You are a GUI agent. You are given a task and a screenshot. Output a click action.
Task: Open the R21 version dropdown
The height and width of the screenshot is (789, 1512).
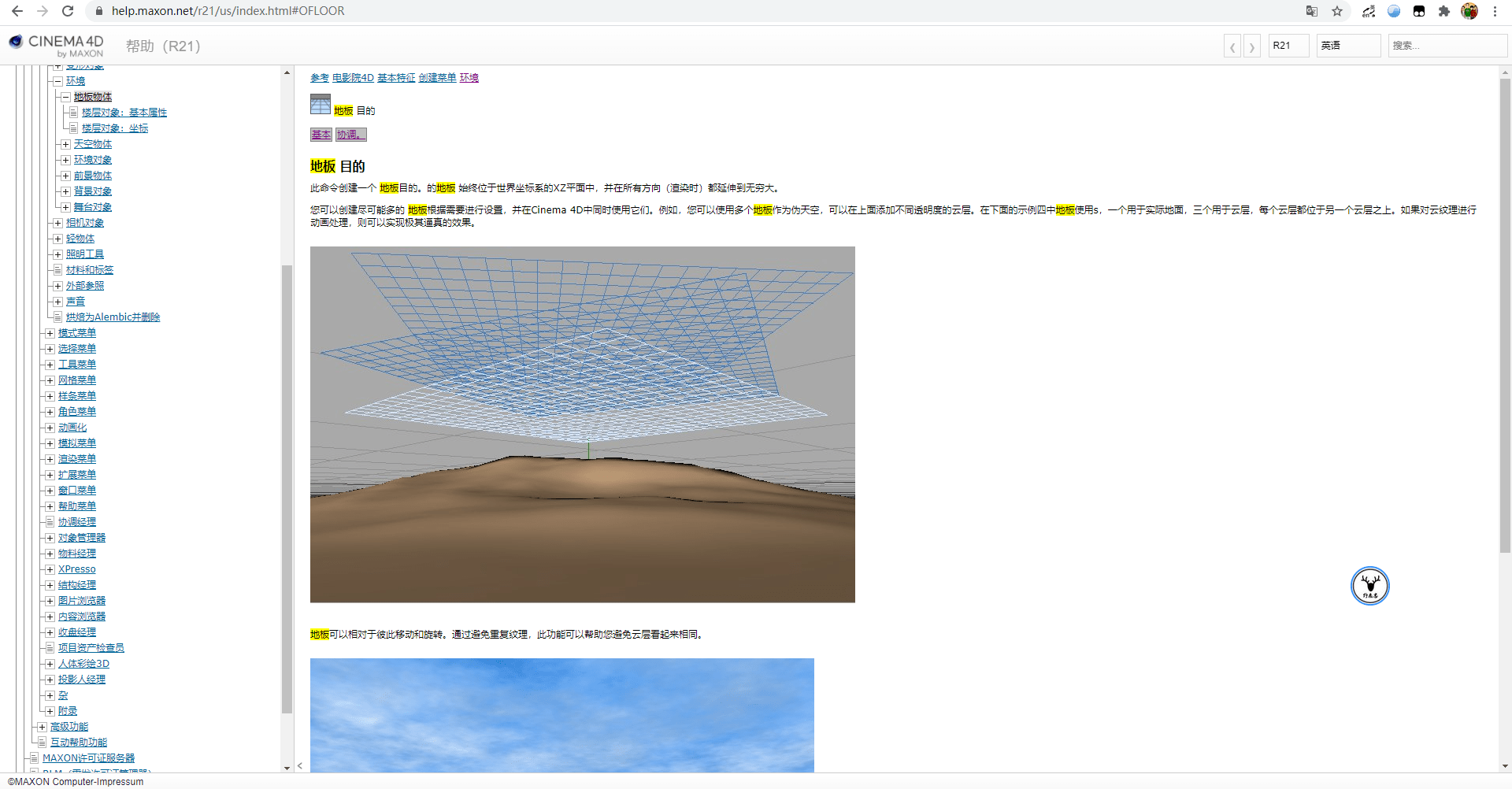coord(1289,46)
